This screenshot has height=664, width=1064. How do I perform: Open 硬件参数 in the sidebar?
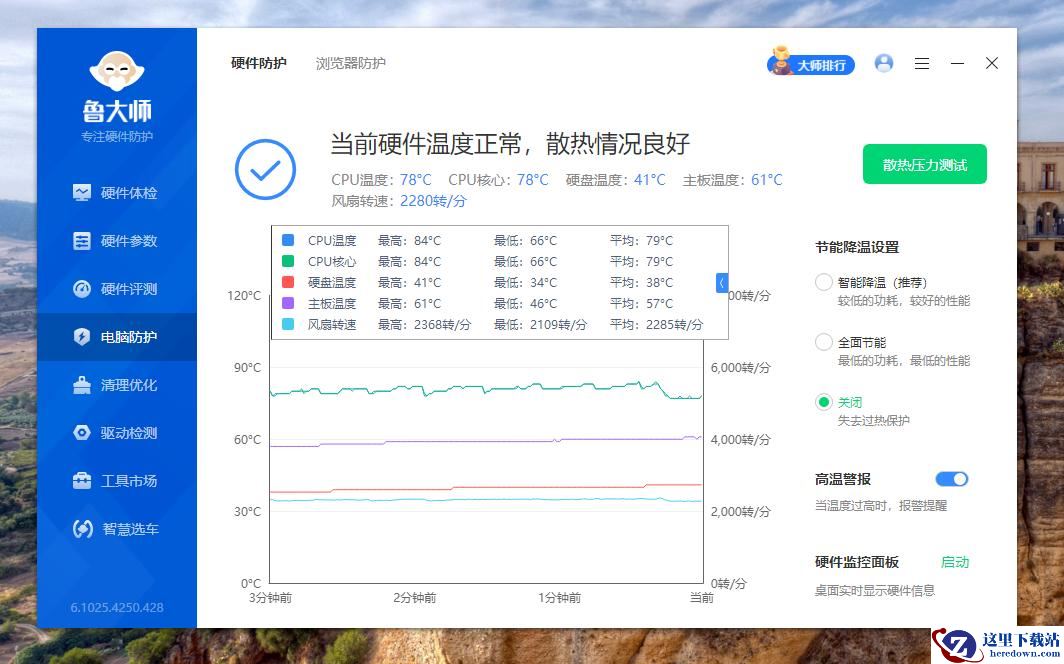pos(116,241)
